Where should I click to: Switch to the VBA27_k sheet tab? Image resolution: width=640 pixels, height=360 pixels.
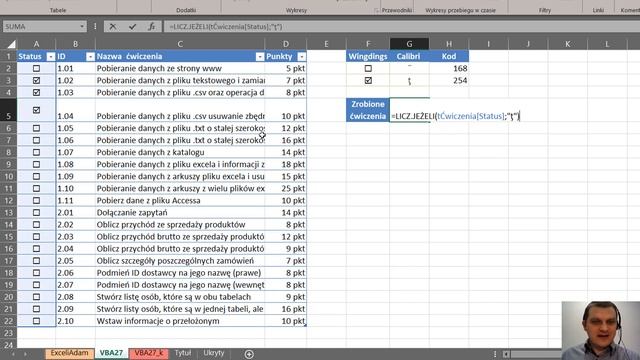coord(149,353)
